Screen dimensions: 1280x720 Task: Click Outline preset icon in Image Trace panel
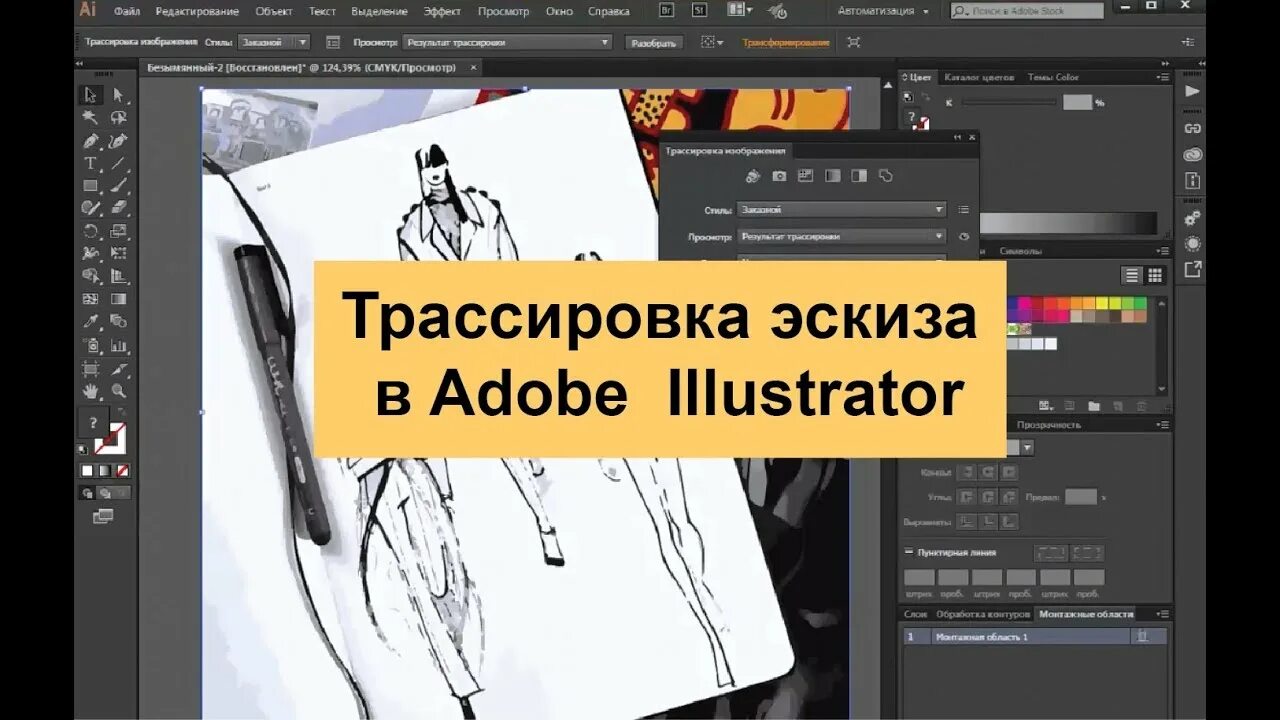885,176
